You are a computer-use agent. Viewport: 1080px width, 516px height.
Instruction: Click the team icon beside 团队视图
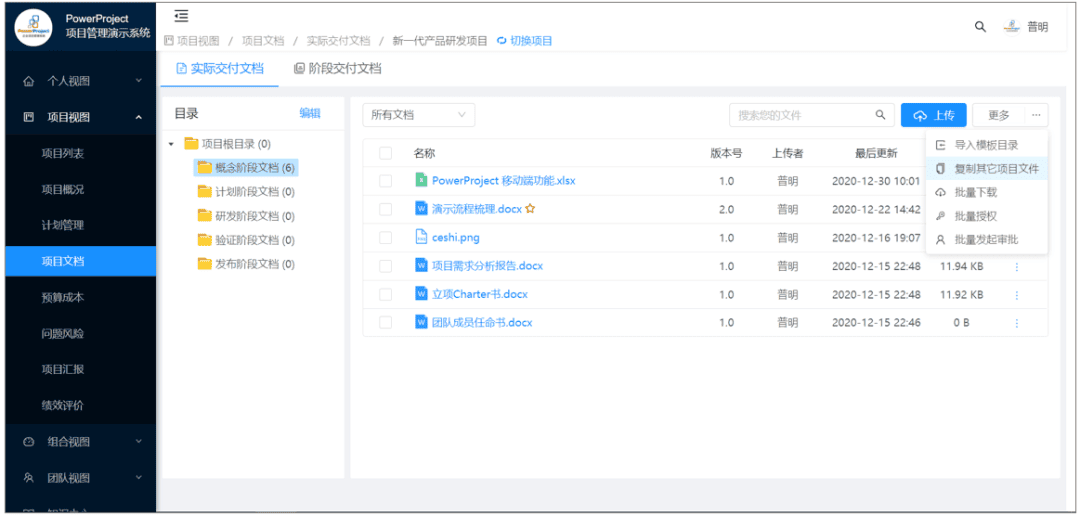[28, 477]
